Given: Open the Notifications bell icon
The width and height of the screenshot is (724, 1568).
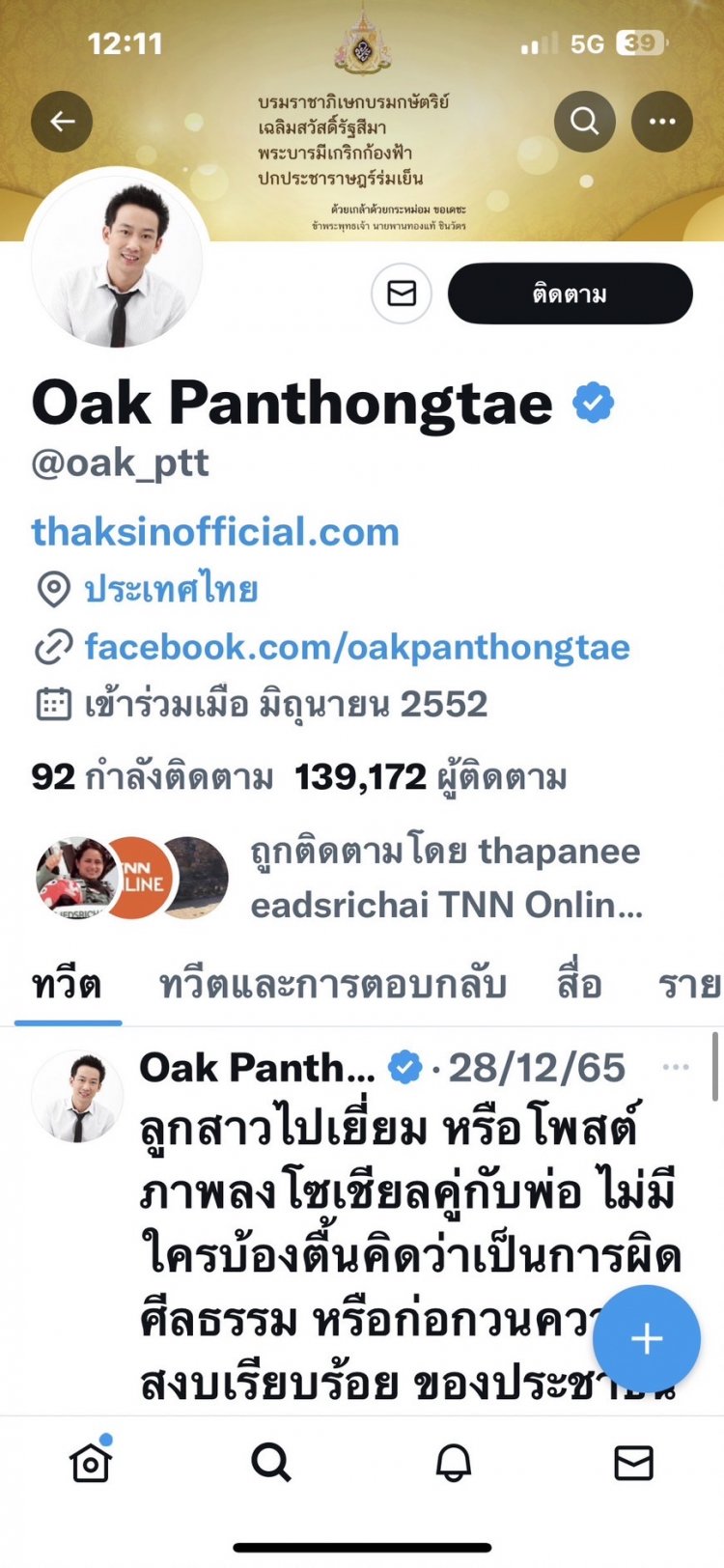Looking at the screenshot, I should pos(453,1463).
